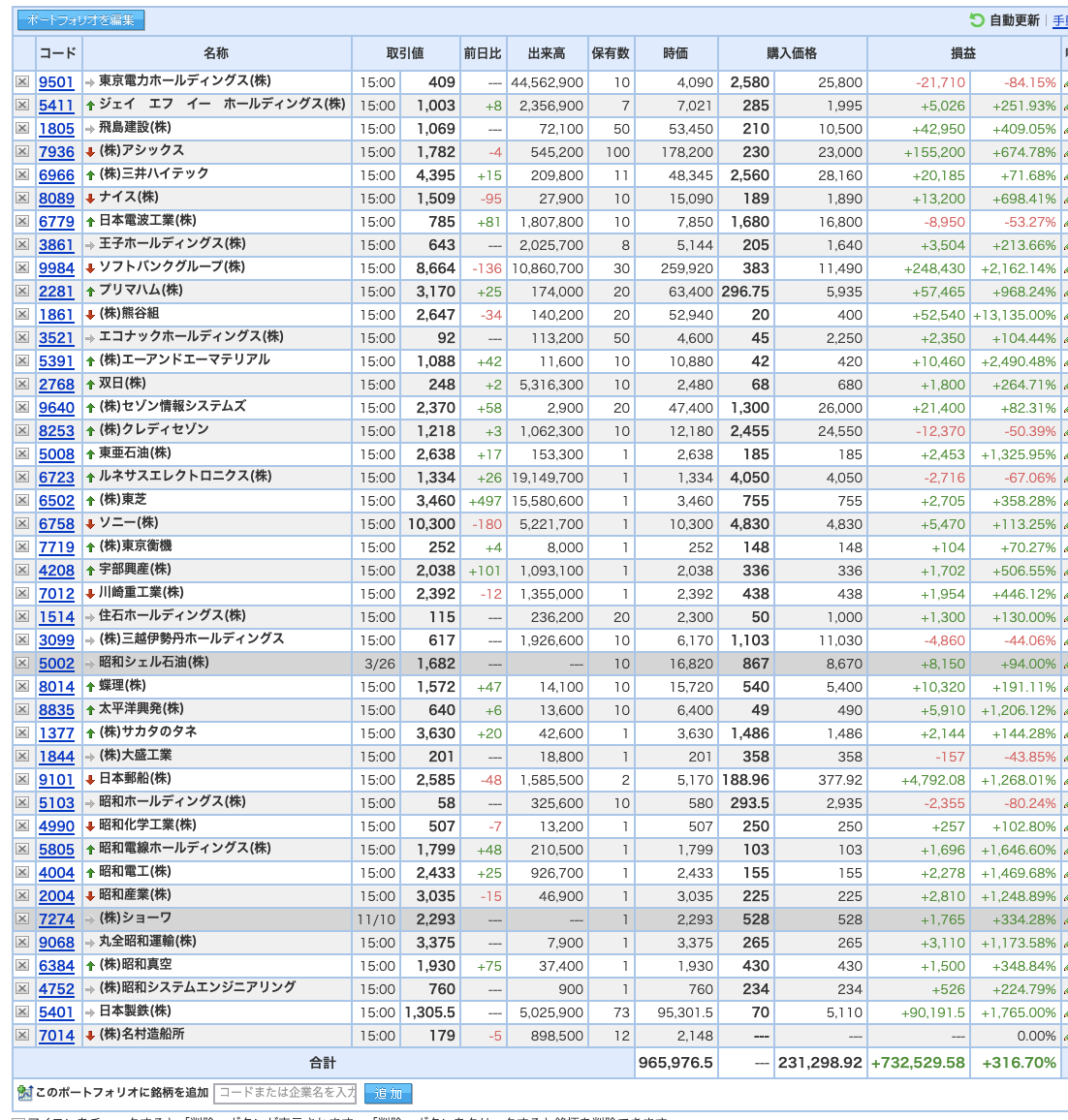This screenshot has height=1120, width=1068.
Task: Click stock name 日本電波工業(株)
Action: point(147,221)
